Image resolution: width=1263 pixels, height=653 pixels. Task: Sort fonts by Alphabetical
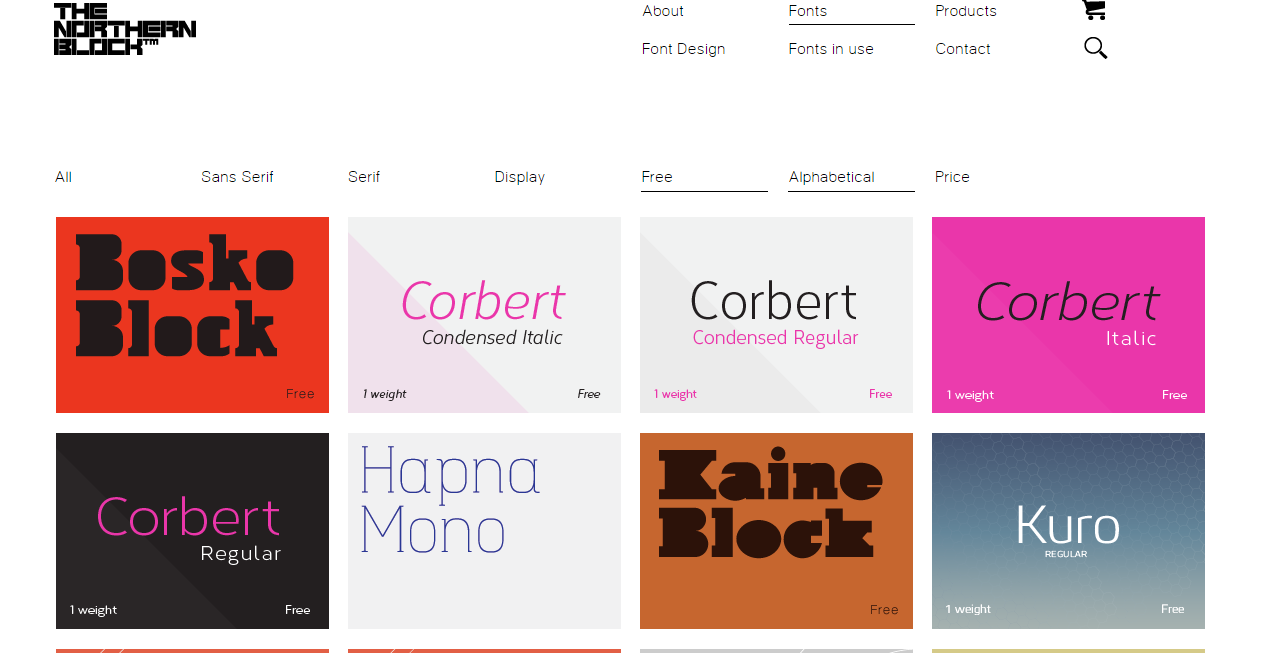click(x=832, y=177)
